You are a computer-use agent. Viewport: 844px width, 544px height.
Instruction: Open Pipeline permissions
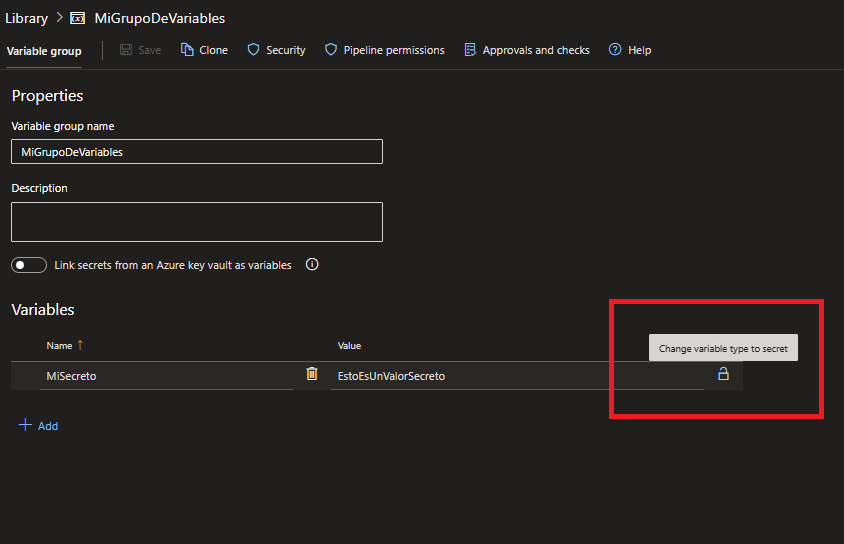(x=384, y=50)
